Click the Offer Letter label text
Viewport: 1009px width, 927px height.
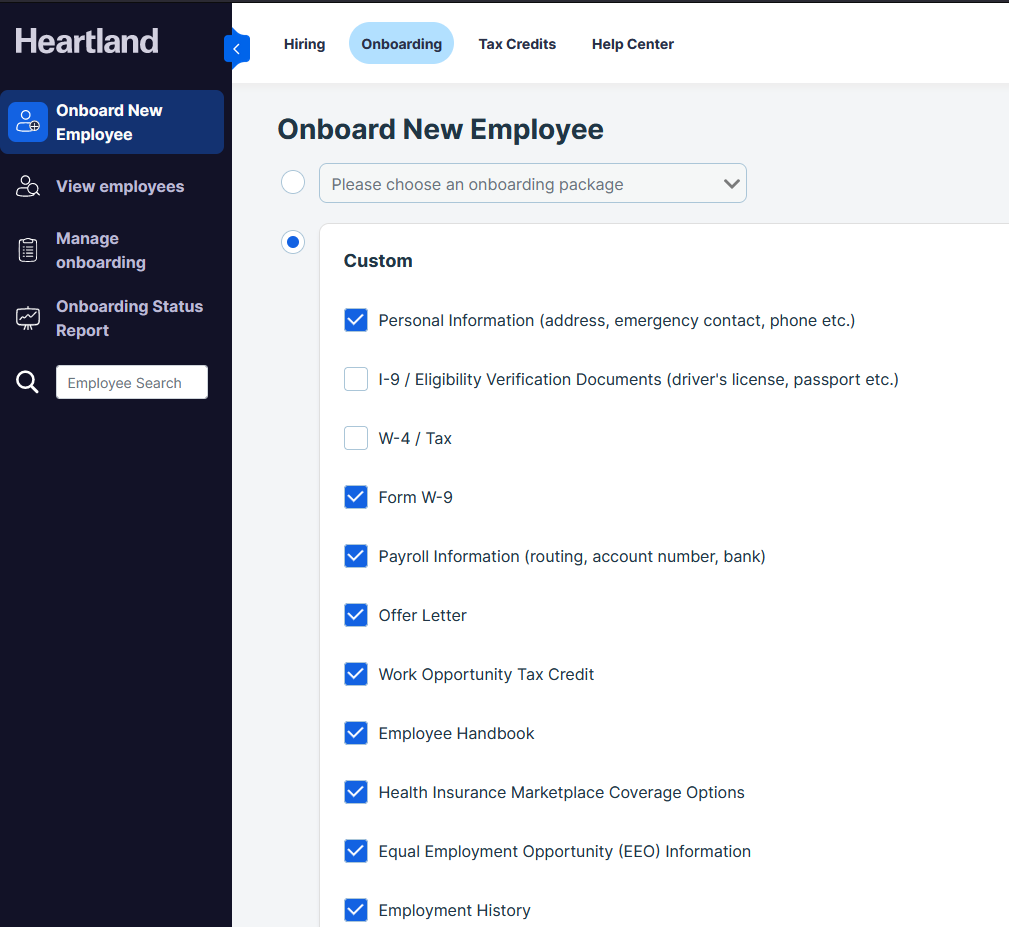click(x=422, y=615)
